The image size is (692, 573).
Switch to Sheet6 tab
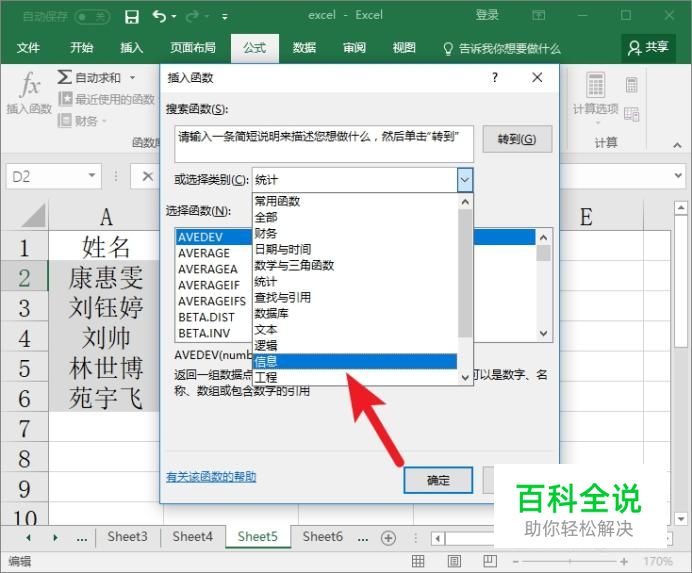322,536
